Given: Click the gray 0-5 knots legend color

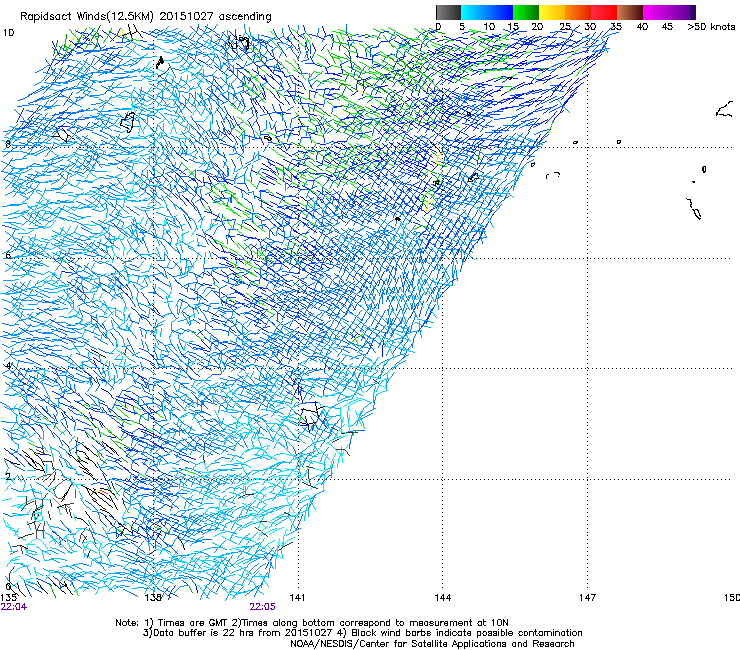Looking at the screenshot, I should (448, 12).
